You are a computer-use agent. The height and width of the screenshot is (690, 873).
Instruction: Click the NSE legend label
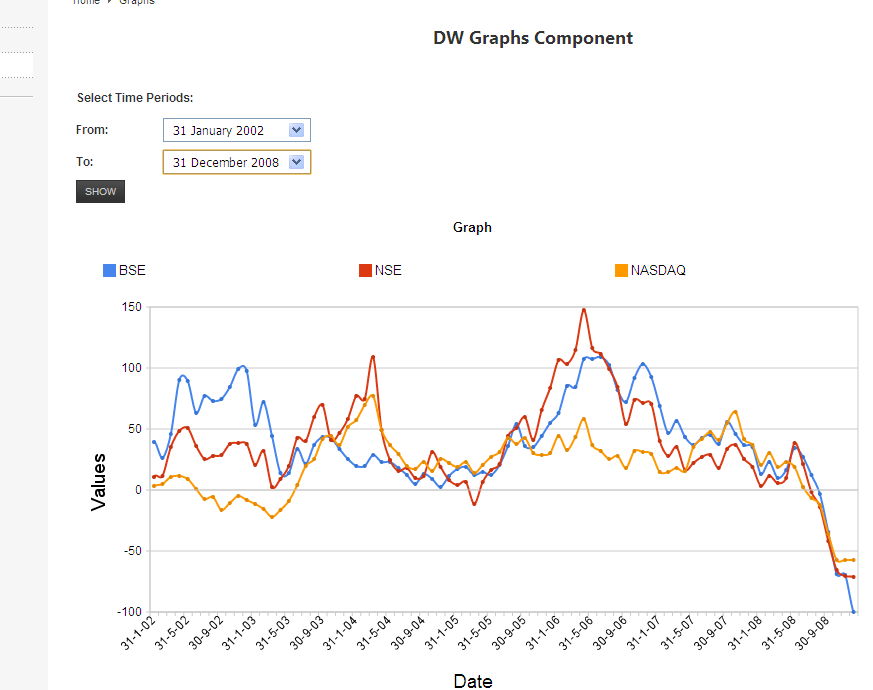tap(388, 271)
